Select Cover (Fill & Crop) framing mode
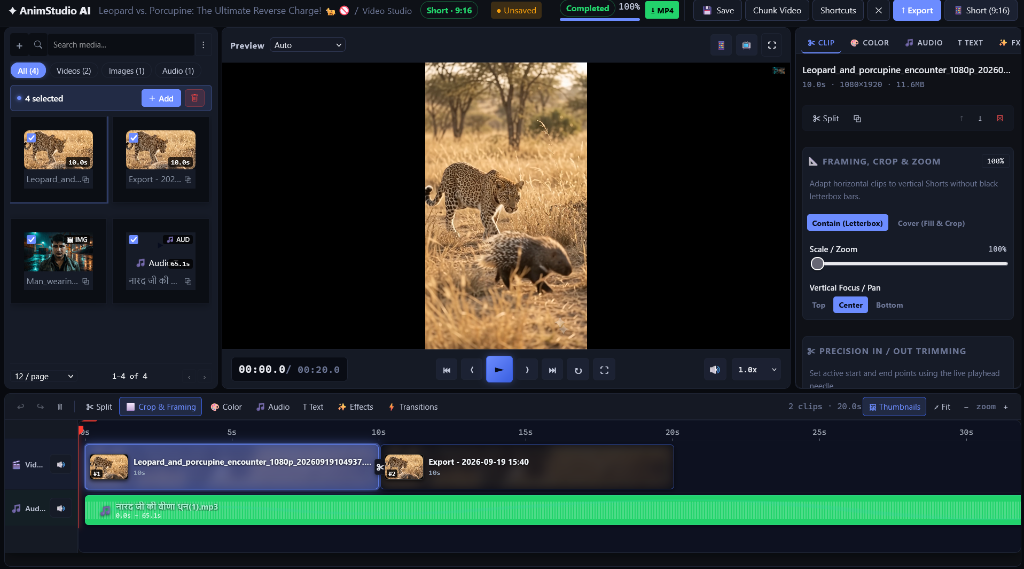 931,223
